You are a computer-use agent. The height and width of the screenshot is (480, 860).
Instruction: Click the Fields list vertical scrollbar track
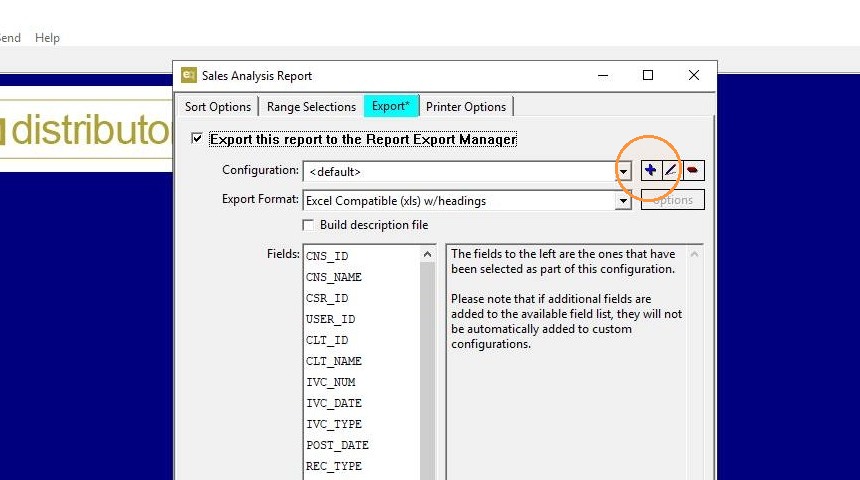[427, 370]
